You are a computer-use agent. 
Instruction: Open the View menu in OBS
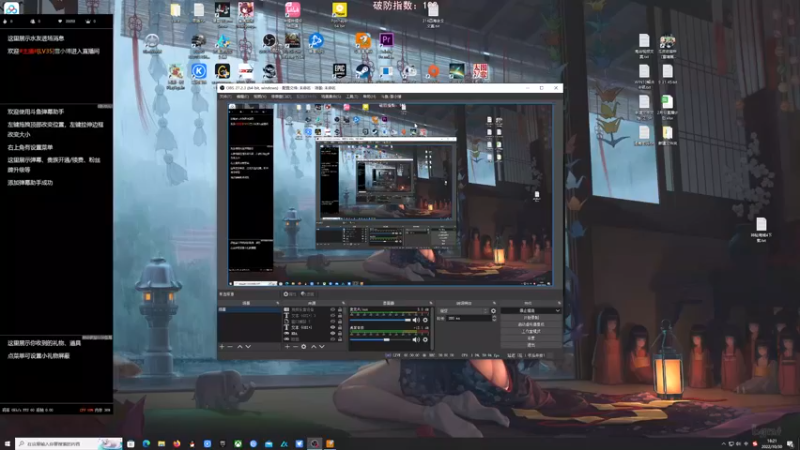(x=260, y=96)
